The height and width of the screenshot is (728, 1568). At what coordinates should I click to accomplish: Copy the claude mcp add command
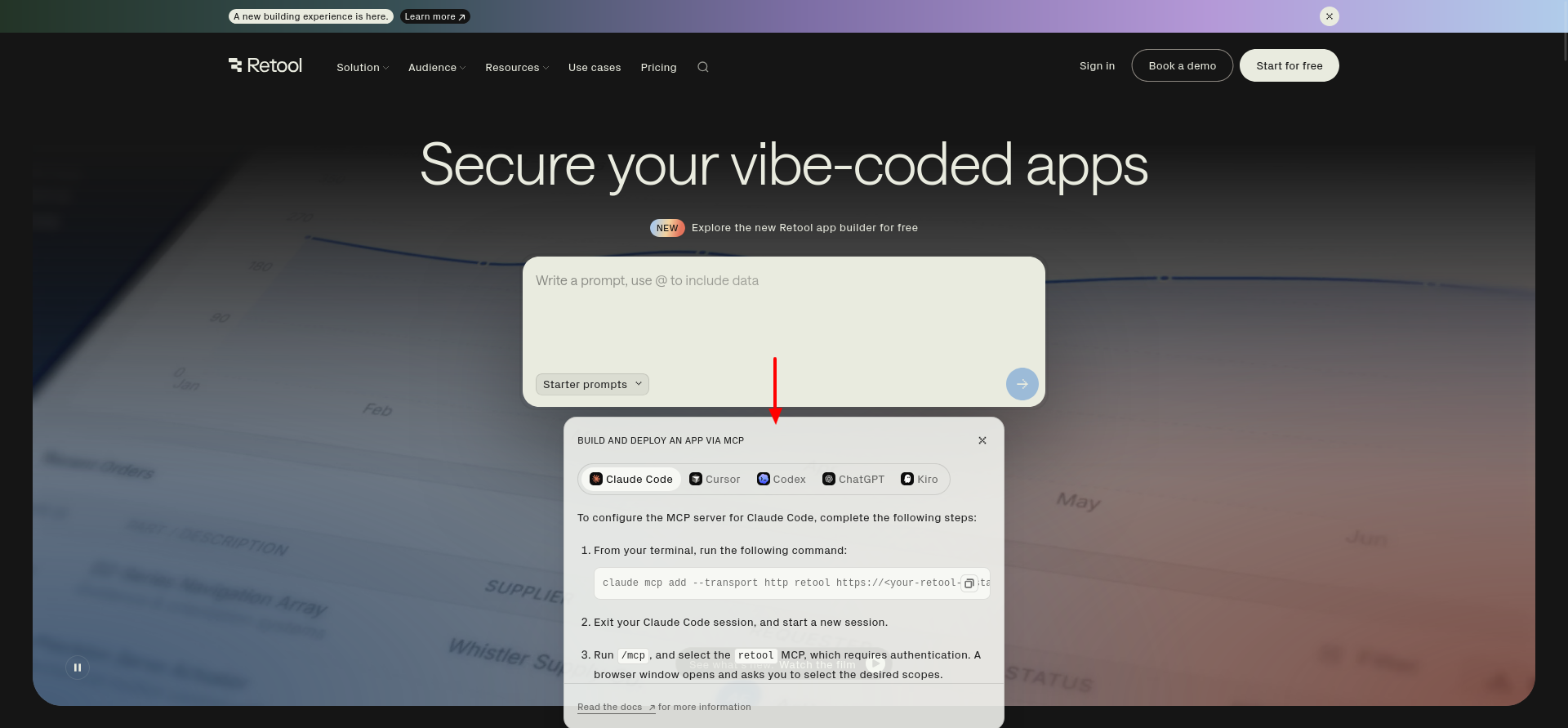pos(969,583)
